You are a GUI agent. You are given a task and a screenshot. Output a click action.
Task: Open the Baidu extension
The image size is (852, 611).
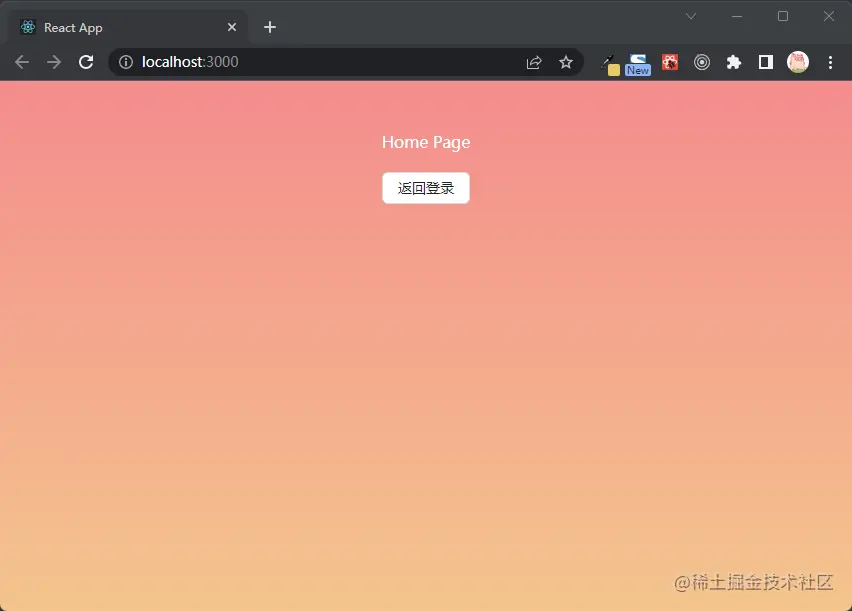tap(670, 62)
